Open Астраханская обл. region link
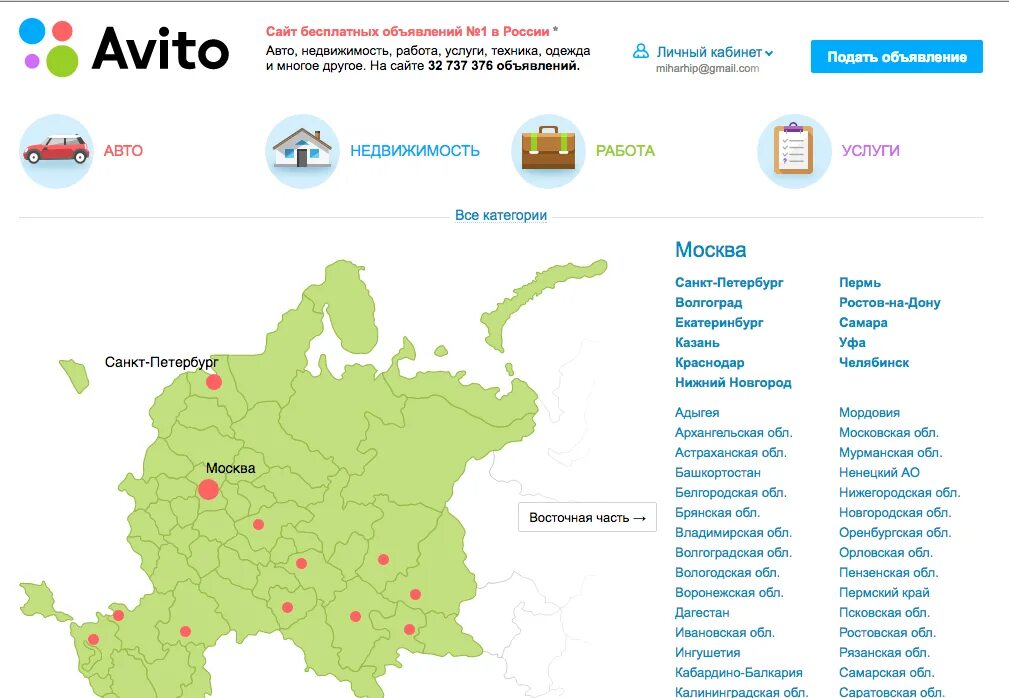The image size is (1009, 698). click(730, 452)
